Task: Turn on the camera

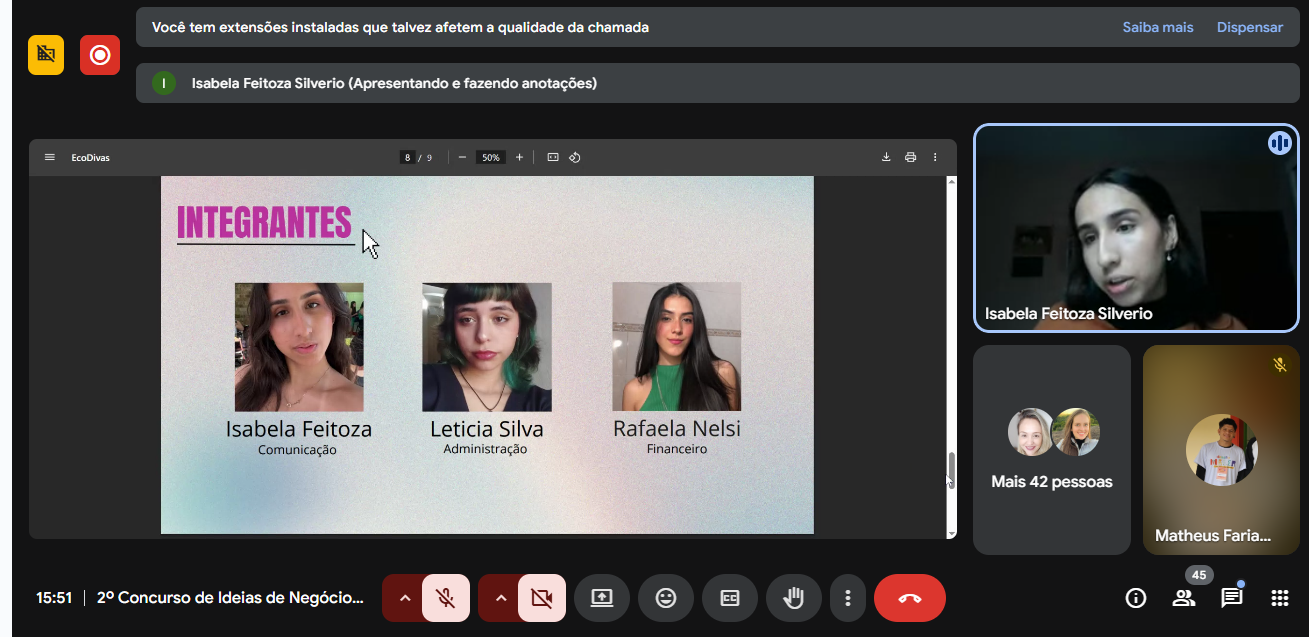Action: click(542, 598)
